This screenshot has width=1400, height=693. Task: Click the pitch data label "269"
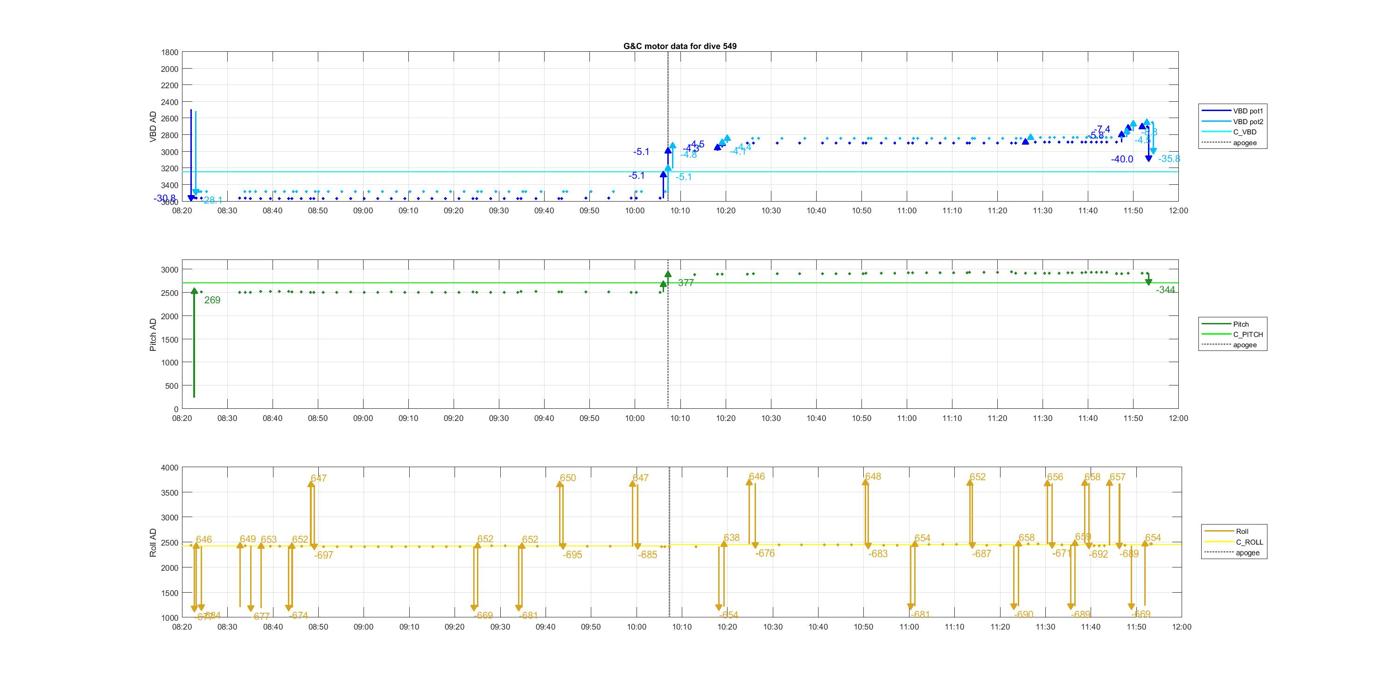[212, 300]
